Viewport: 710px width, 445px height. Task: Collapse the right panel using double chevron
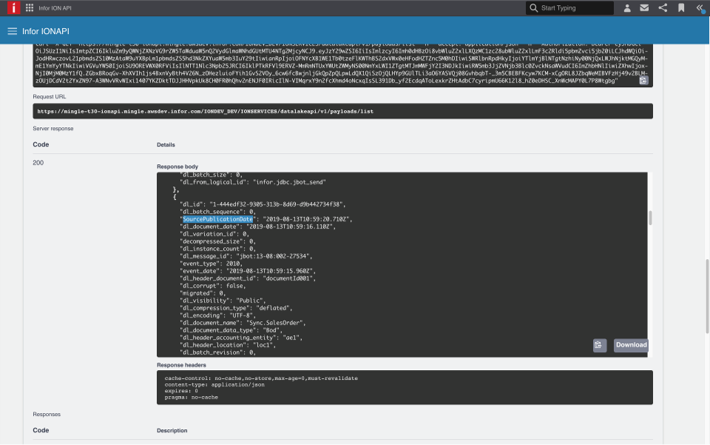(x=700, y=8)
